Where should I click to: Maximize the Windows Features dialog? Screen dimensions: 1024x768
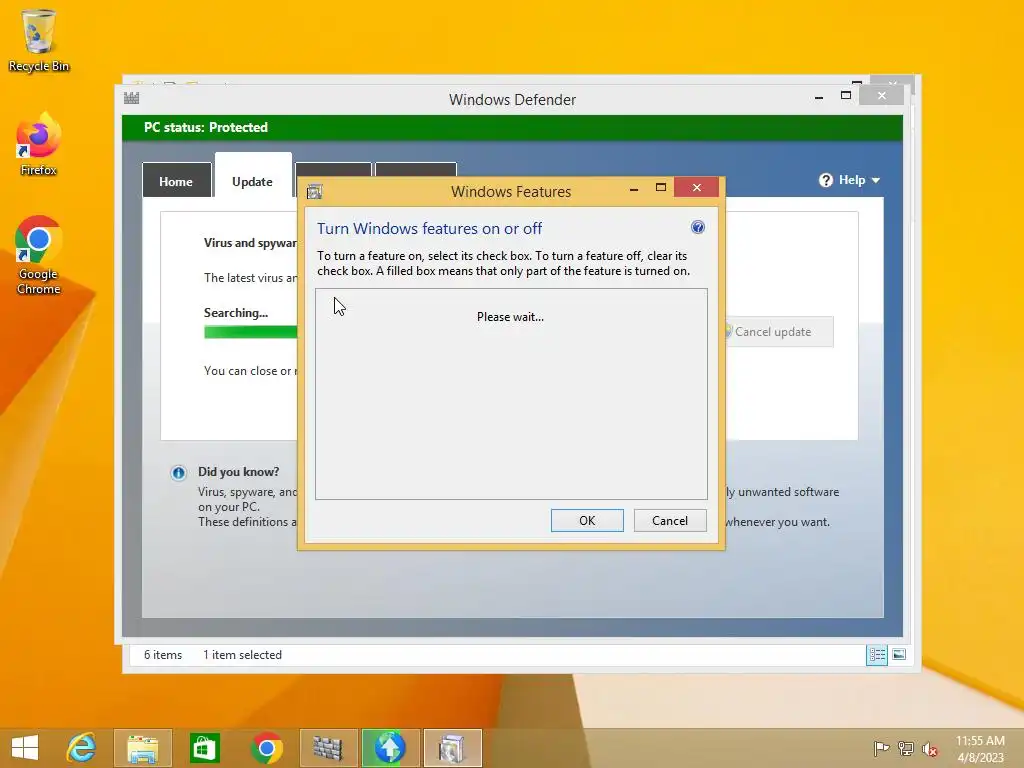click(x=661, y=188)
